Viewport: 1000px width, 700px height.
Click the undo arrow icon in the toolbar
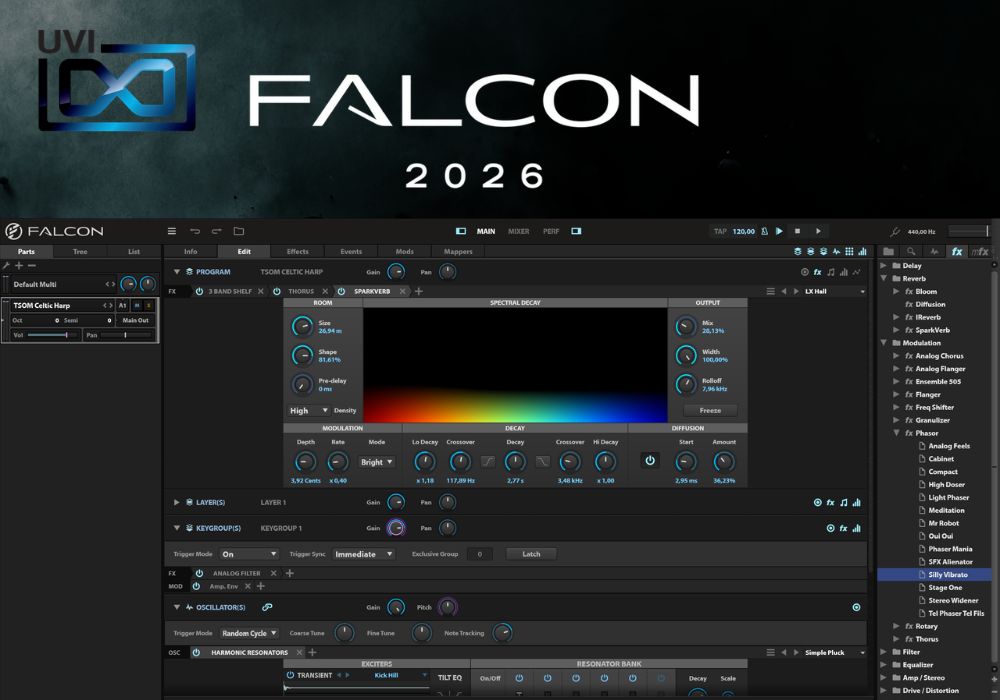tap(194, 231)
